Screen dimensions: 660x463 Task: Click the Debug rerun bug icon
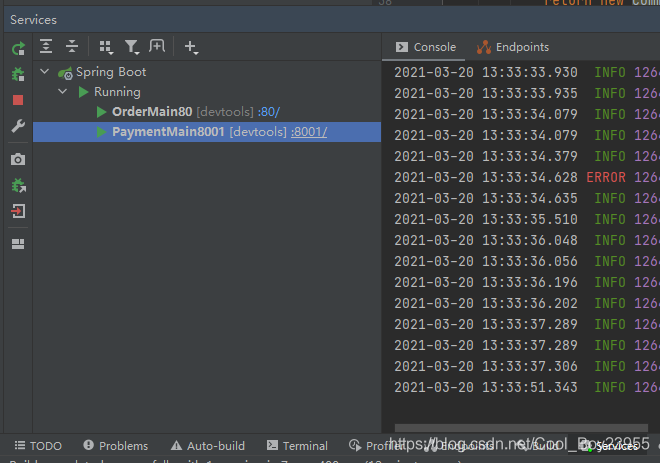[18, 75]
